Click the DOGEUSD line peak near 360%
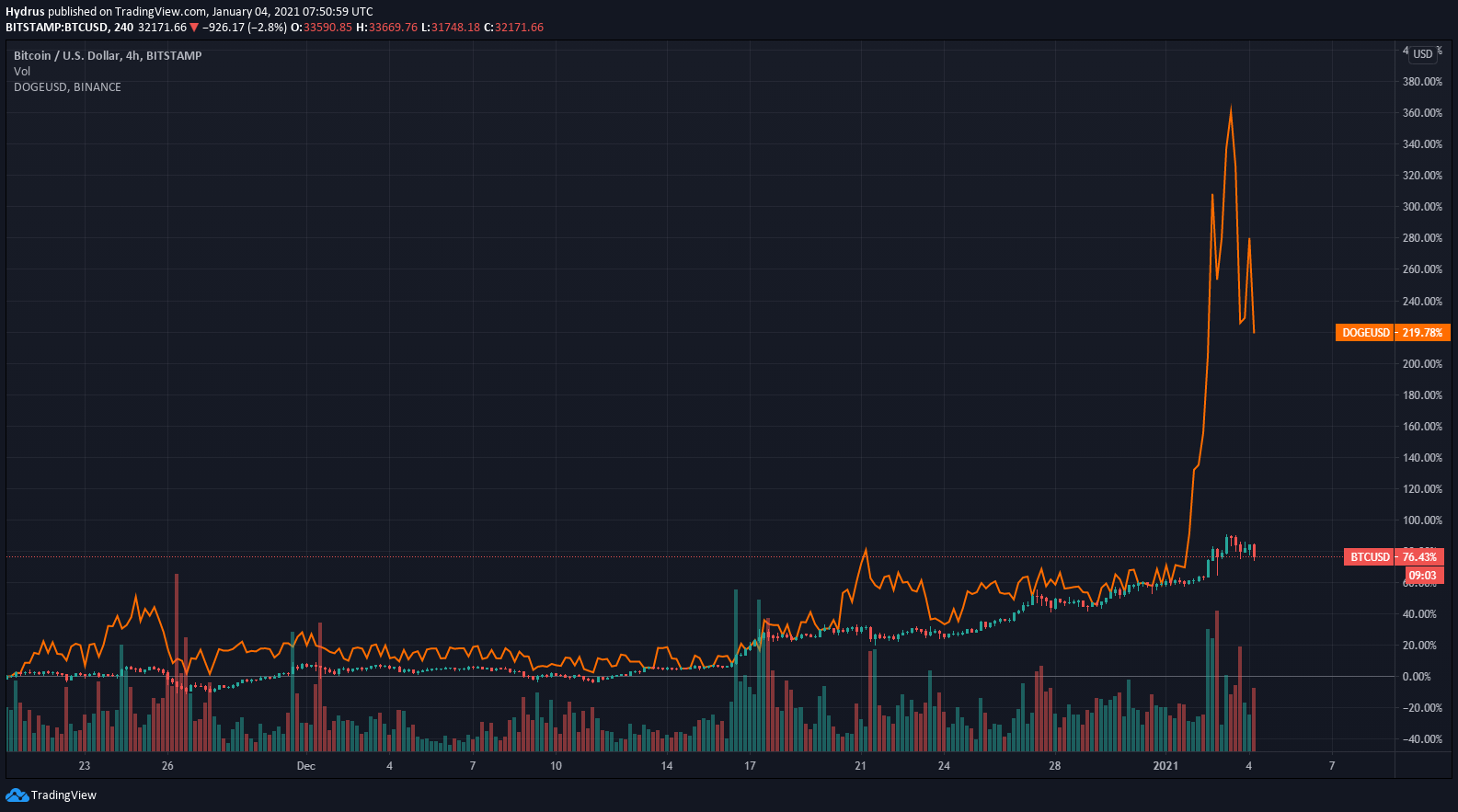Screen dimensions: 1458x812 tap(1231, 108)
